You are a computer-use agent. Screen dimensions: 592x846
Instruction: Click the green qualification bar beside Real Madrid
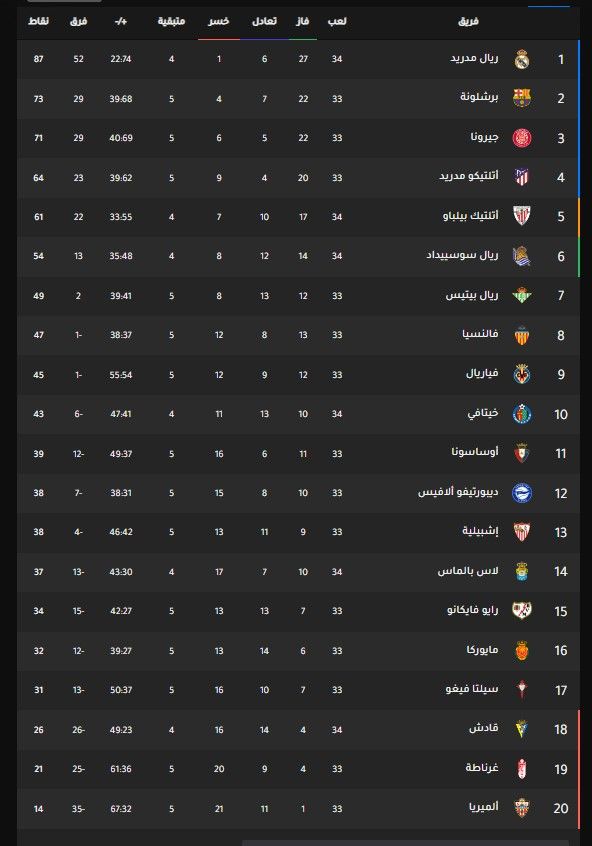pos(578,60)
